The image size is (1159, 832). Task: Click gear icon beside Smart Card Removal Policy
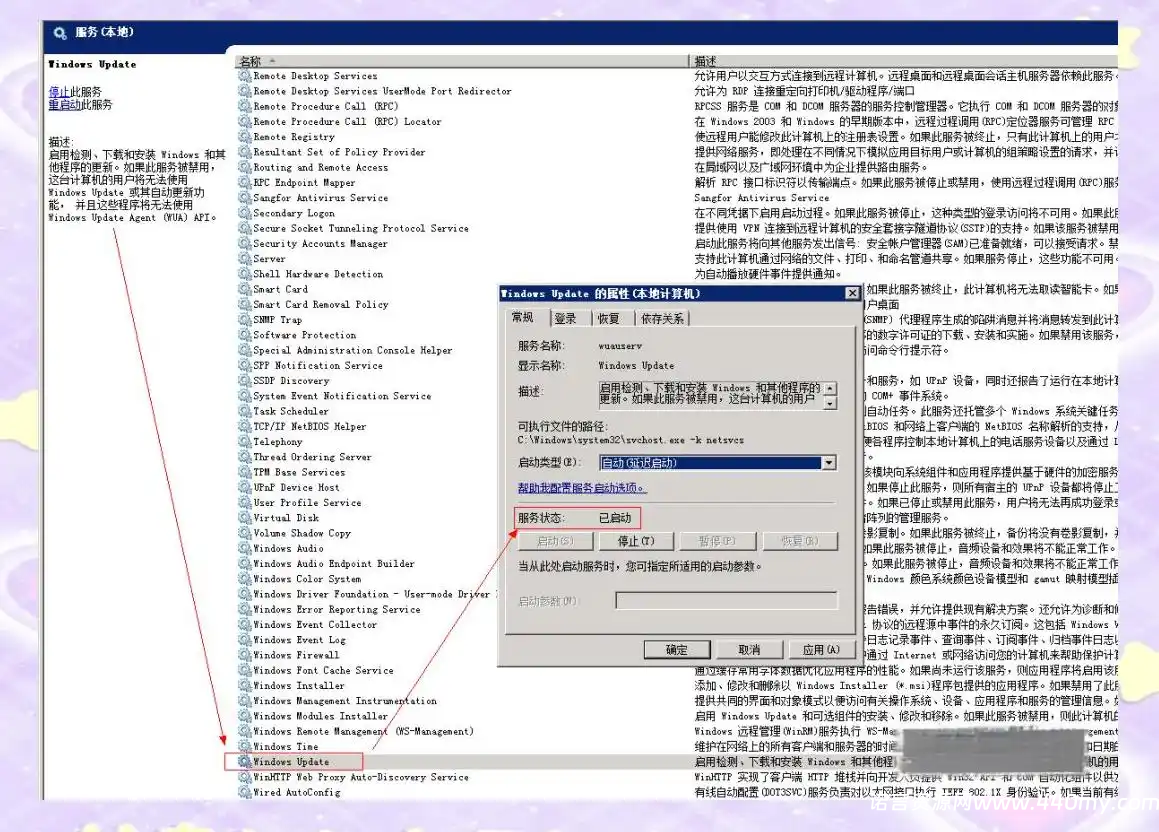click(x=244, y=304)
